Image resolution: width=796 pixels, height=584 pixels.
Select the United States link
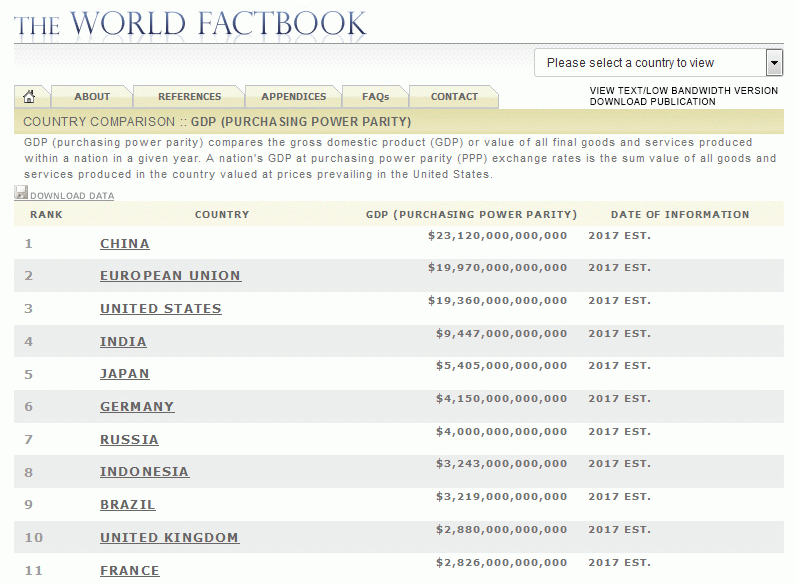tap(160, 309)
